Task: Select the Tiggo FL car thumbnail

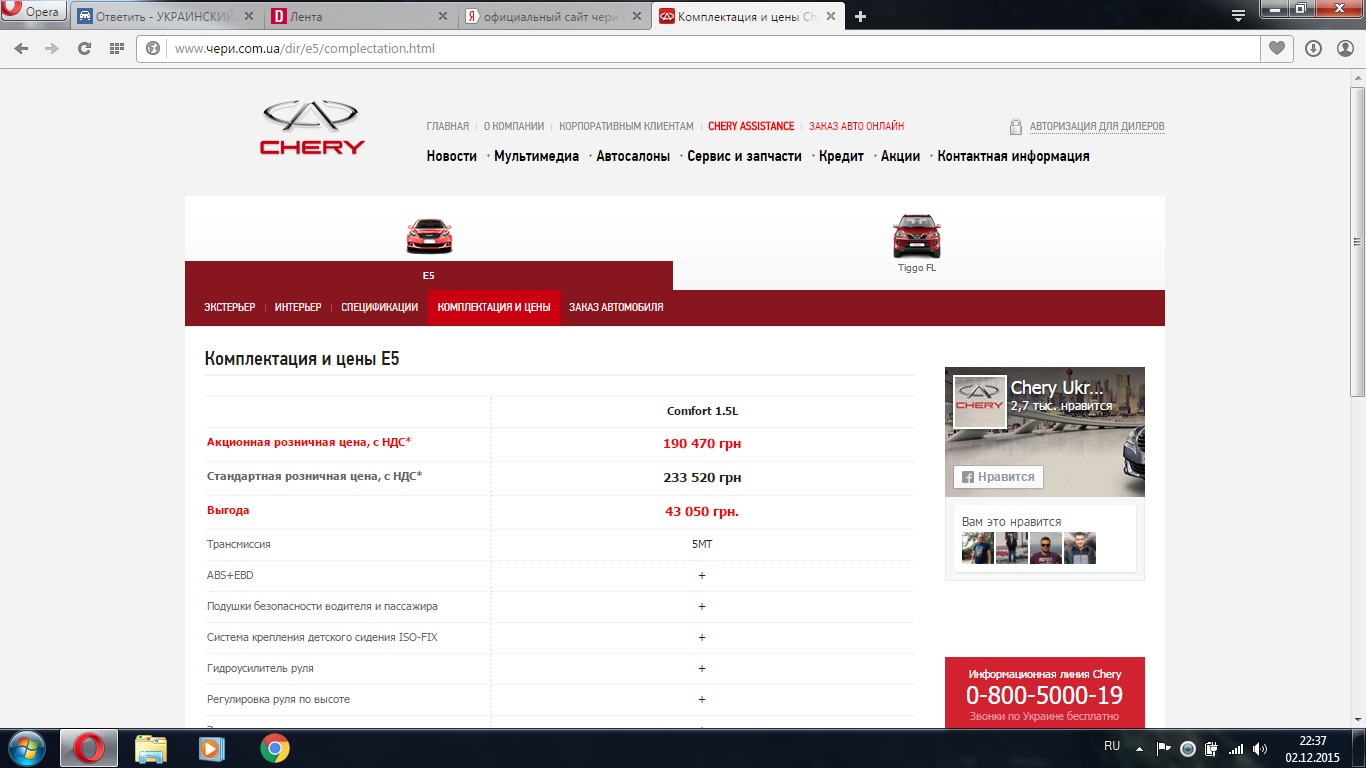Action: click(917, 236)
